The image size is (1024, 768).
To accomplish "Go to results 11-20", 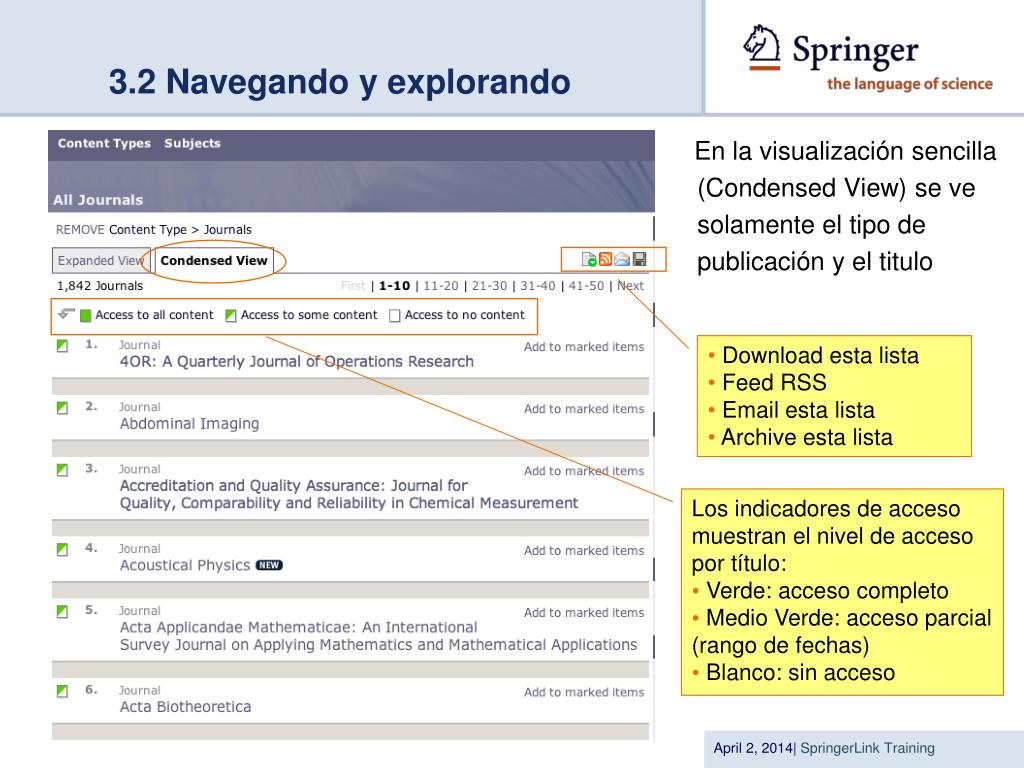I will tap(441, 285).
